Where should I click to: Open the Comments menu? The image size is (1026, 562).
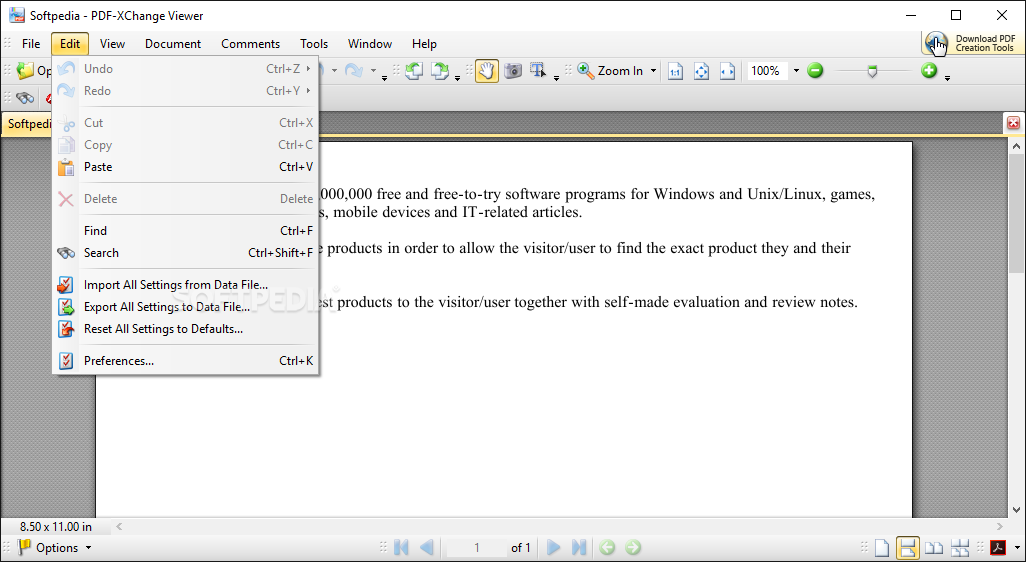pyautogui.click(x=250, y=44)
